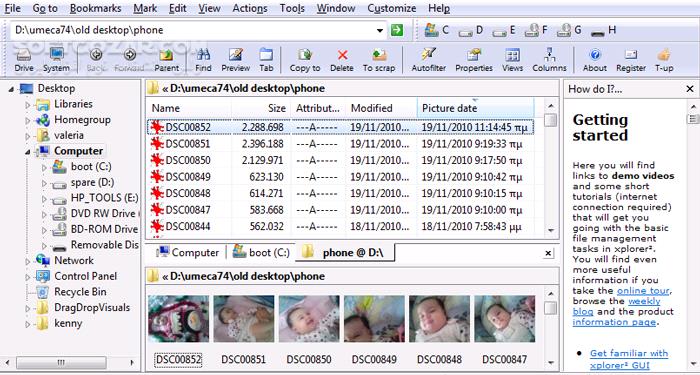
Task: Follow the online tour link
Action: (643, 291)
